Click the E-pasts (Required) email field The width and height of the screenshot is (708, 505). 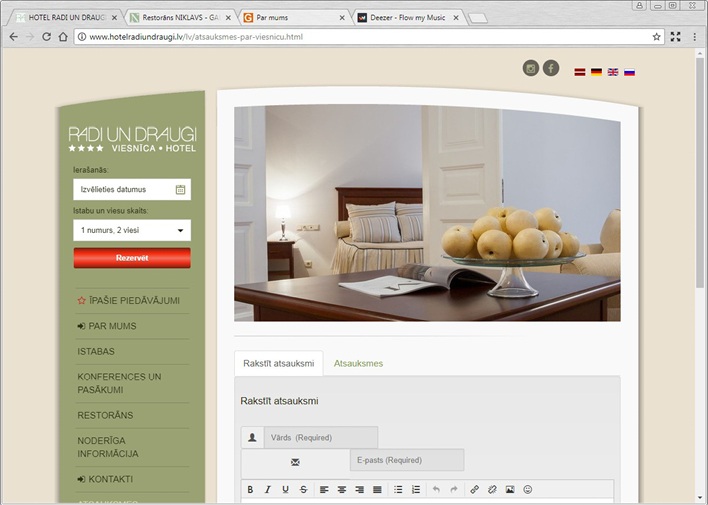(407, 460)
